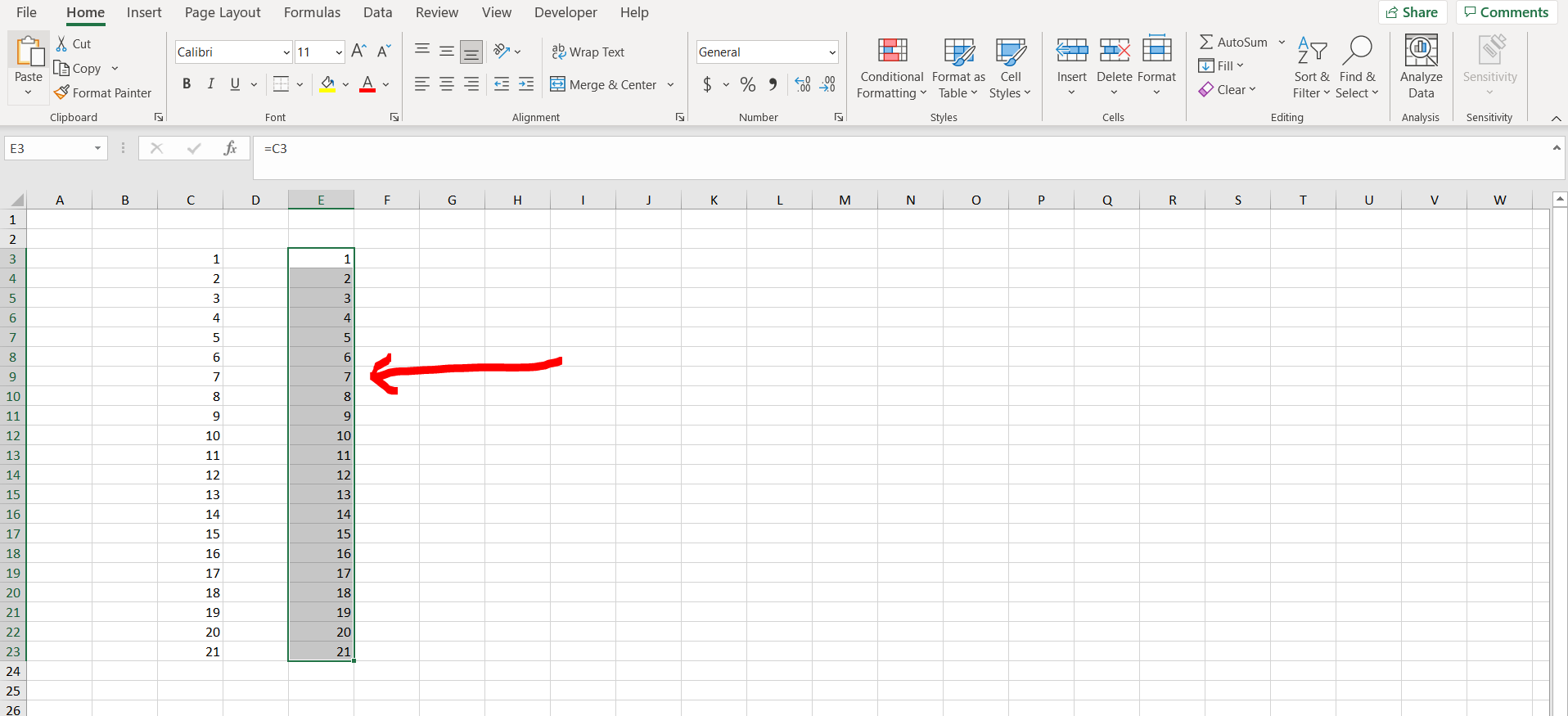The image size is (1568, 716).
Task: Decrease indent icon
Action: 502,84
